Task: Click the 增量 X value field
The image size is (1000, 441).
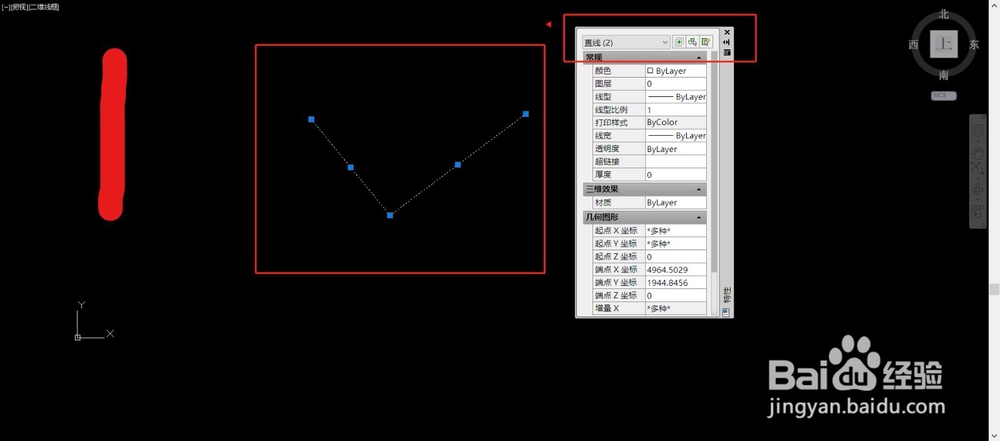Action: pyautogui.click(x=675, y=308)
